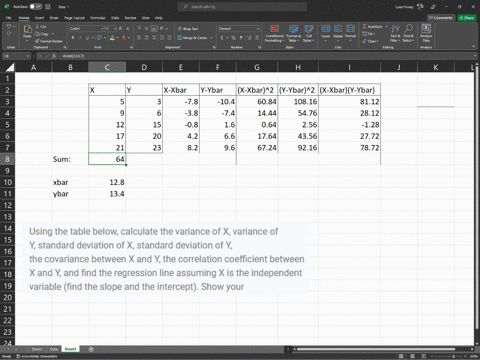Toggle Center horizontal alignment

(x=147, y=38)
